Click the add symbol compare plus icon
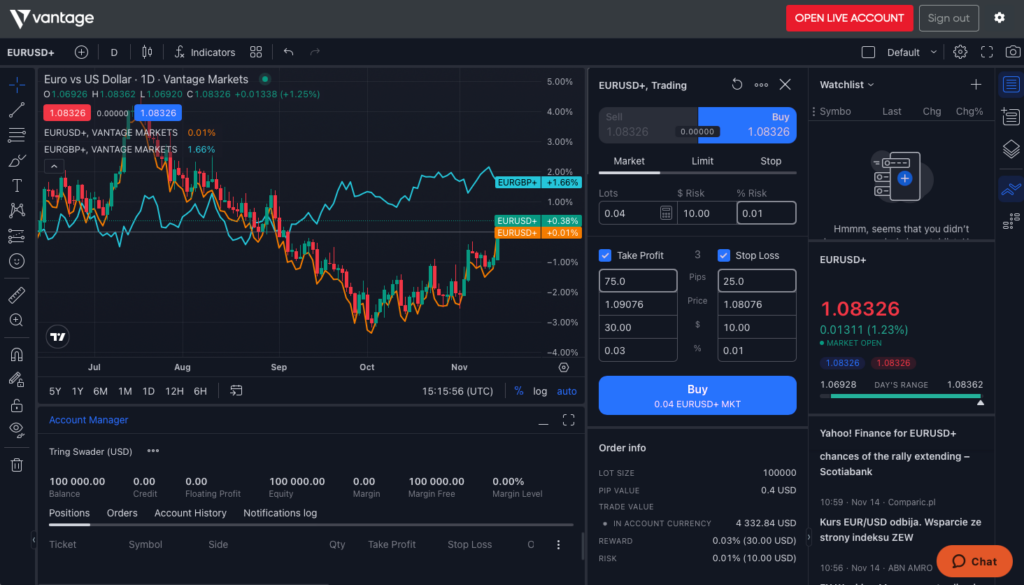The width and height of the screenshot is (1024, 585). 81,52
